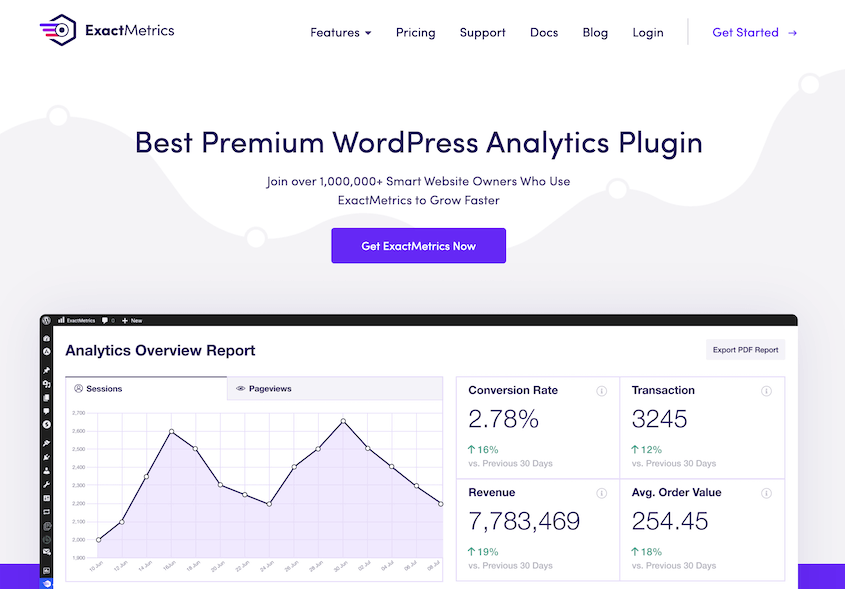Viewport: 845px width, 589px height.
Task: Click the highlighted ExactMetrics icon at sidebar bottom
Action: click(x=46, y=584)
